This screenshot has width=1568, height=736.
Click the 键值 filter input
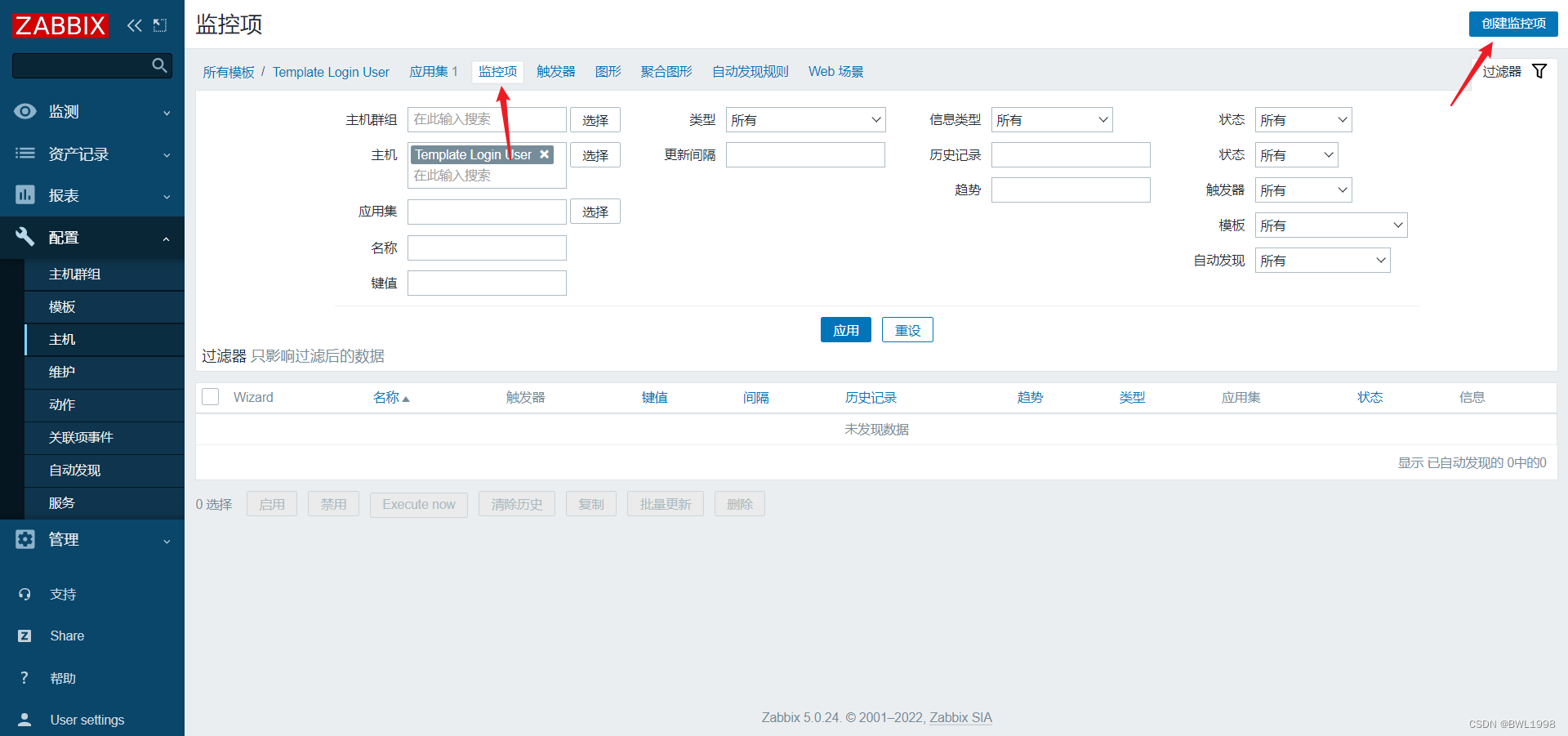point(487,283)
